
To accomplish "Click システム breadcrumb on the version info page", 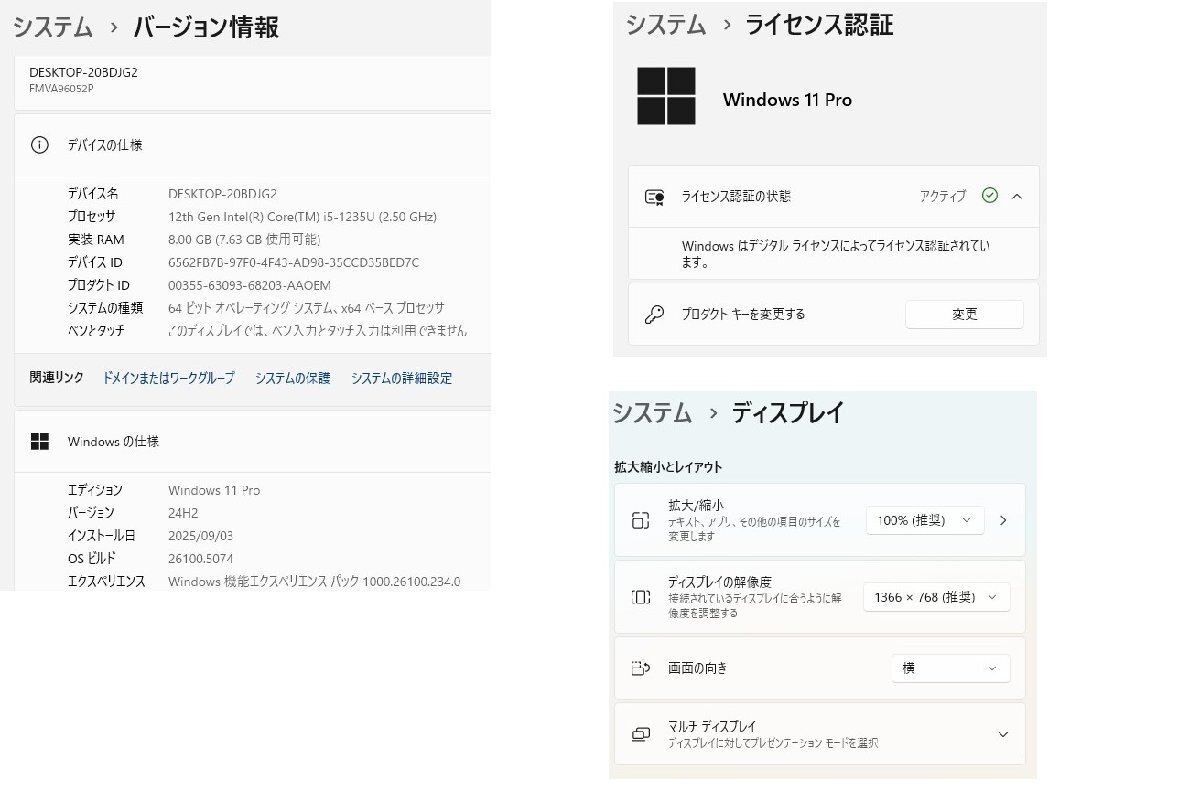I will [52, 28].
